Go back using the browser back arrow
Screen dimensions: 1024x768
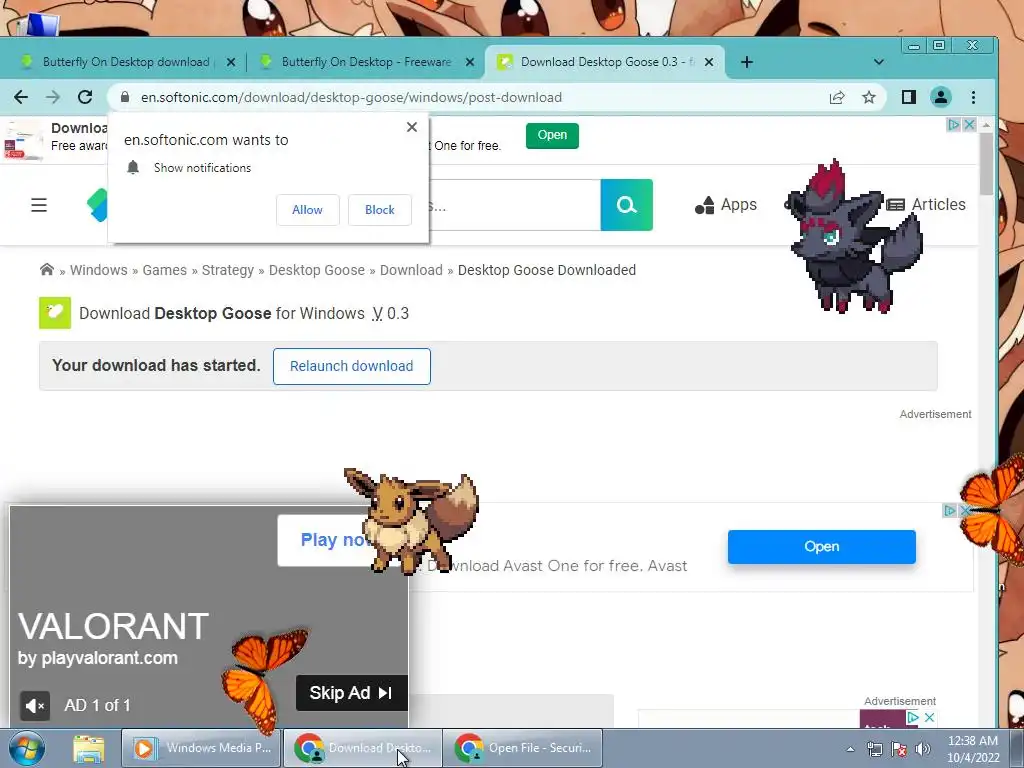(21, 97)
